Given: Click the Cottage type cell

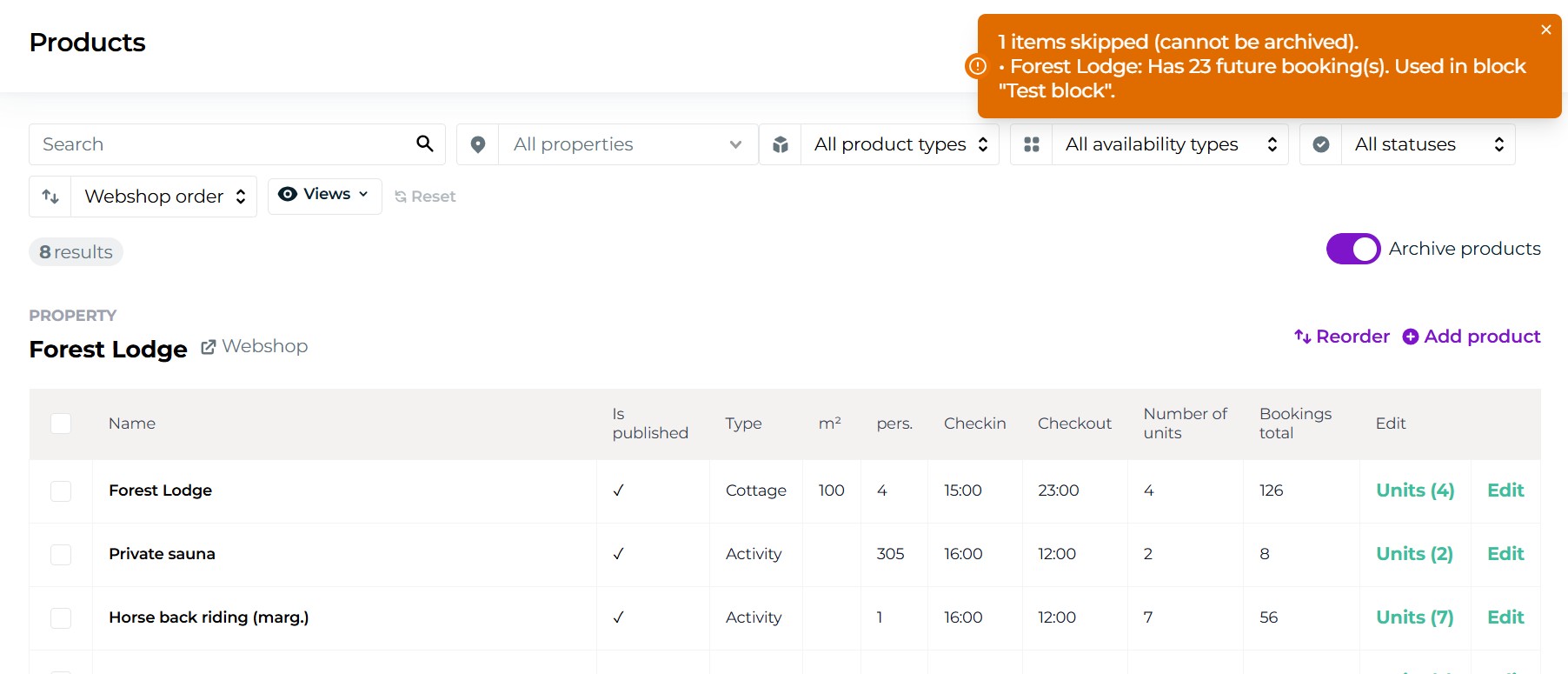Looking at the screenshot, I should [x=756, y=490].
